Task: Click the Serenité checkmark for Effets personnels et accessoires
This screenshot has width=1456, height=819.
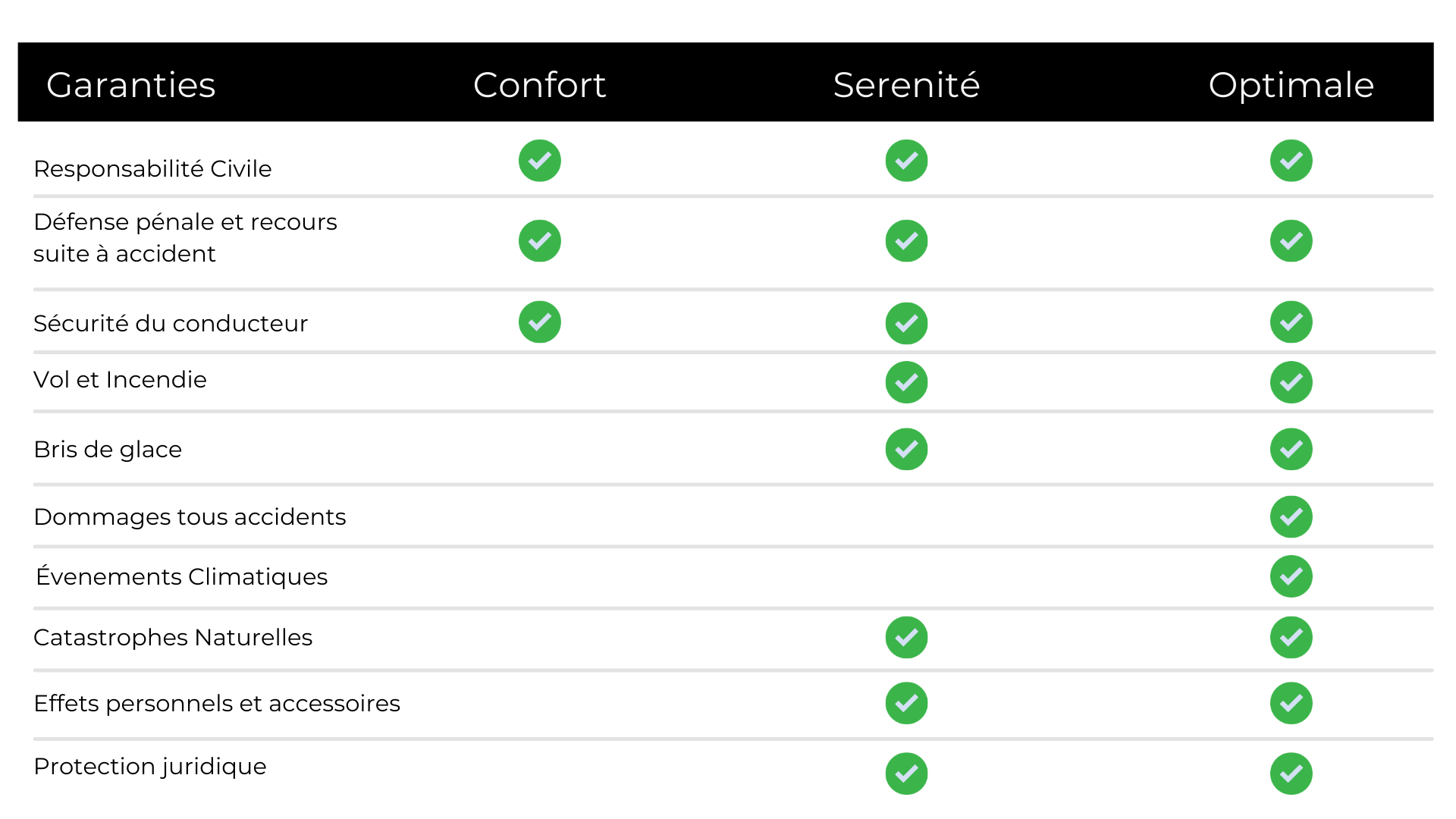Action: (x=906, y=704)
